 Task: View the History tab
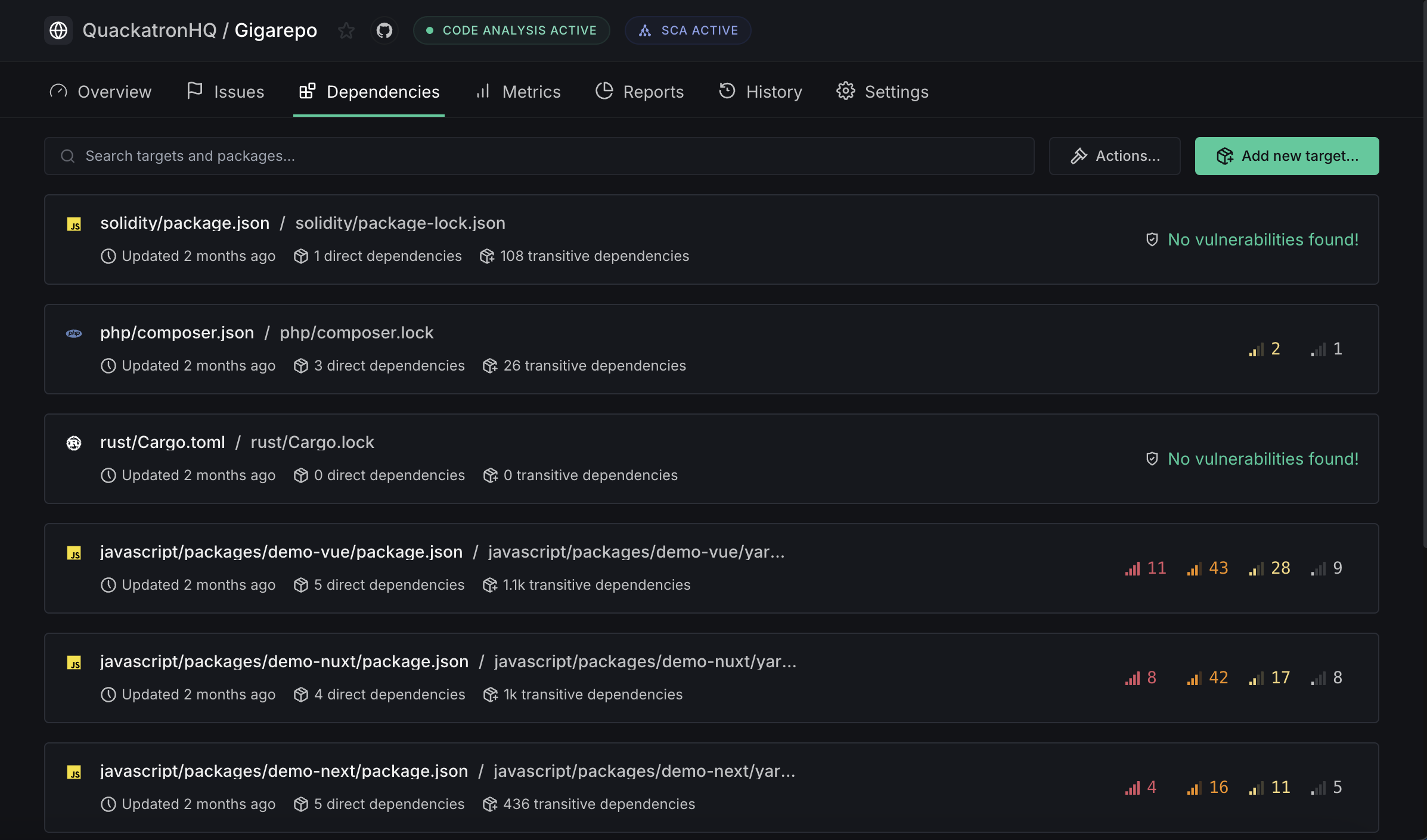pyautogui.click(x=761, y=92)
